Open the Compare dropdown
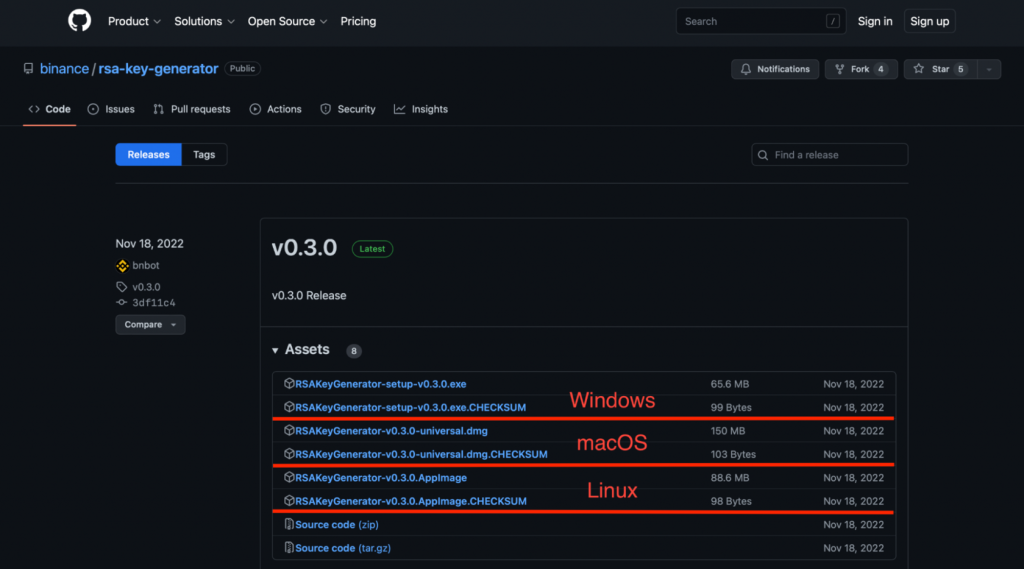This screenshot has height=569, width=1024. [150, 325]
